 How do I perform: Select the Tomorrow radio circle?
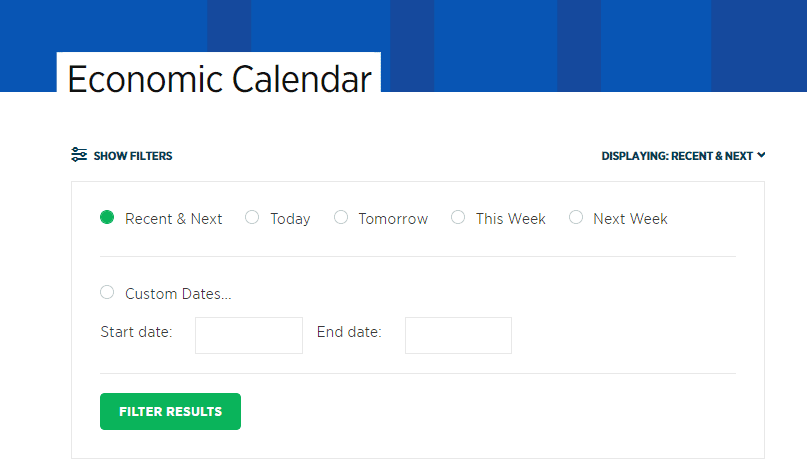tap(341, 217)
